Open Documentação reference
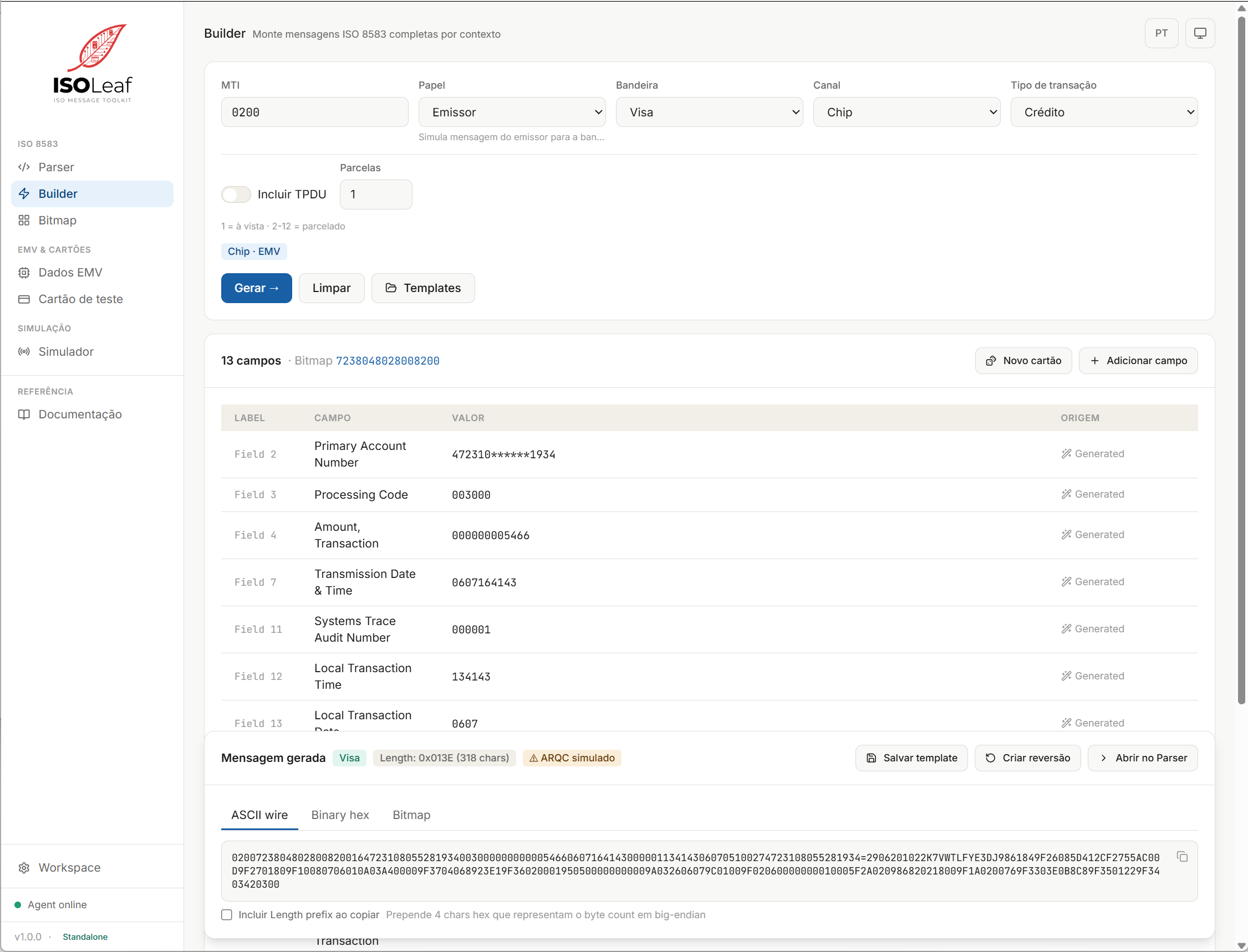Viewport: 1248px width, 952px height. point(92,414)
